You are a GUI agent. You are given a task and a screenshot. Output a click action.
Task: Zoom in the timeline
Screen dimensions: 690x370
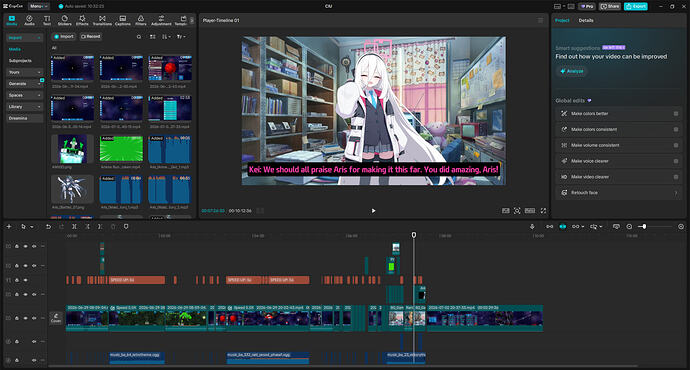pos(681,227)
